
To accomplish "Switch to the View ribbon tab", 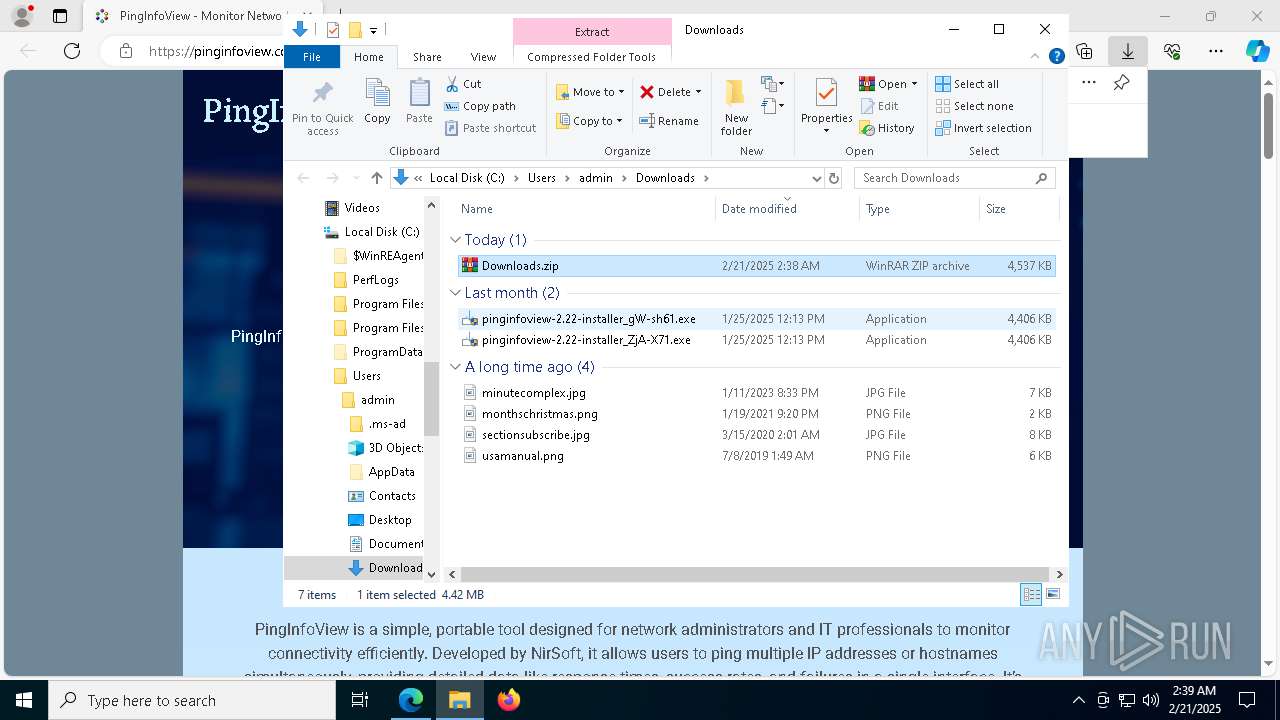I will tap(483, 57).
